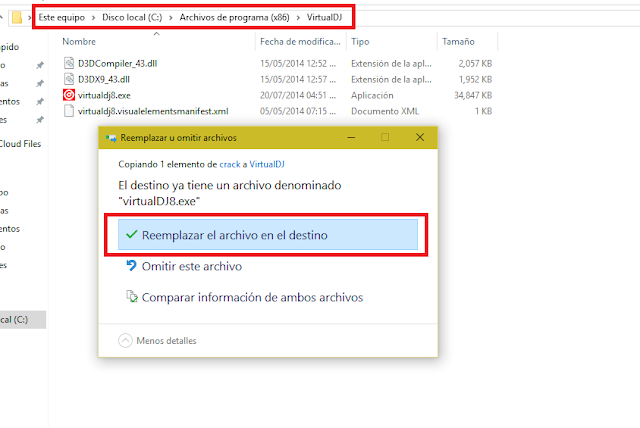Go to Este equipo in address bar
The image size is (640, 428).
62,18
